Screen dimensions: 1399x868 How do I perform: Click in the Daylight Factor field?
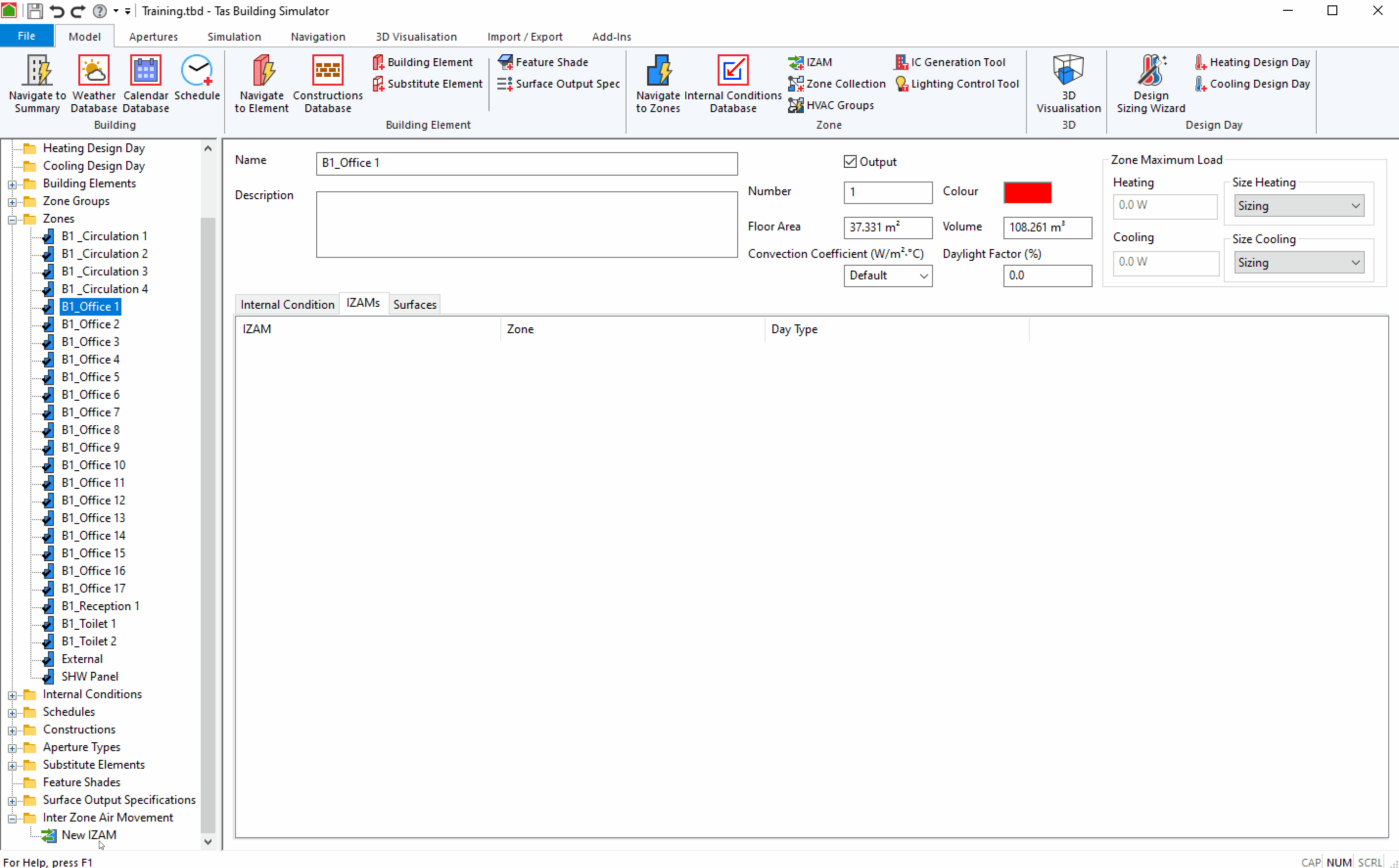pos(1047,275)
